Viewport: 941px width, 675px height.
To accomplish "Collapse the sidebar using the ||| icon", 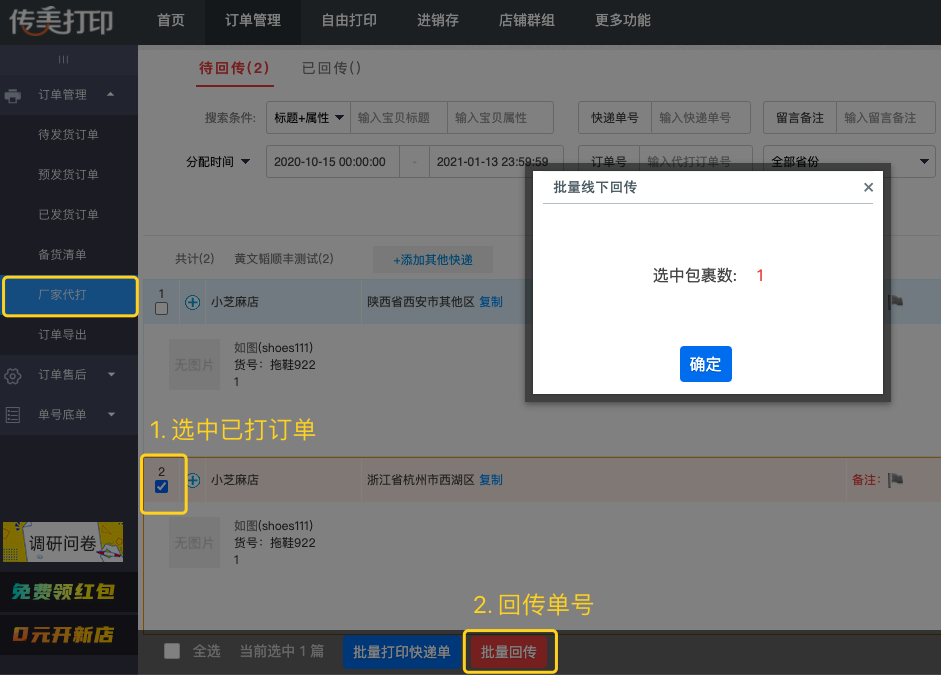I will pos(63,59).
